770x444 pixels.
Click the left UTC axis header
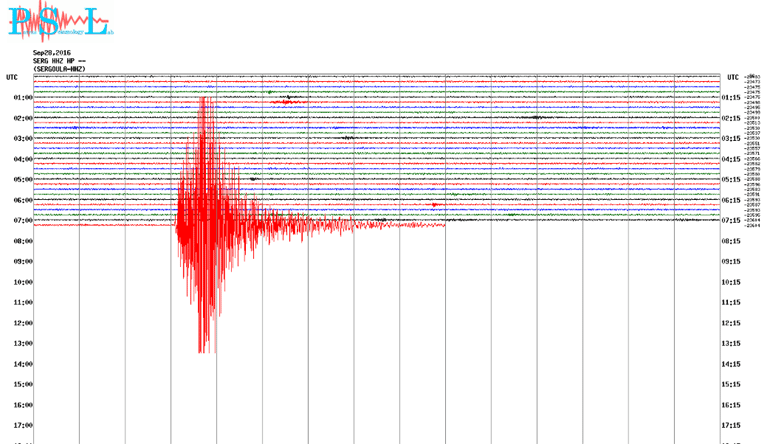point(12,77)
